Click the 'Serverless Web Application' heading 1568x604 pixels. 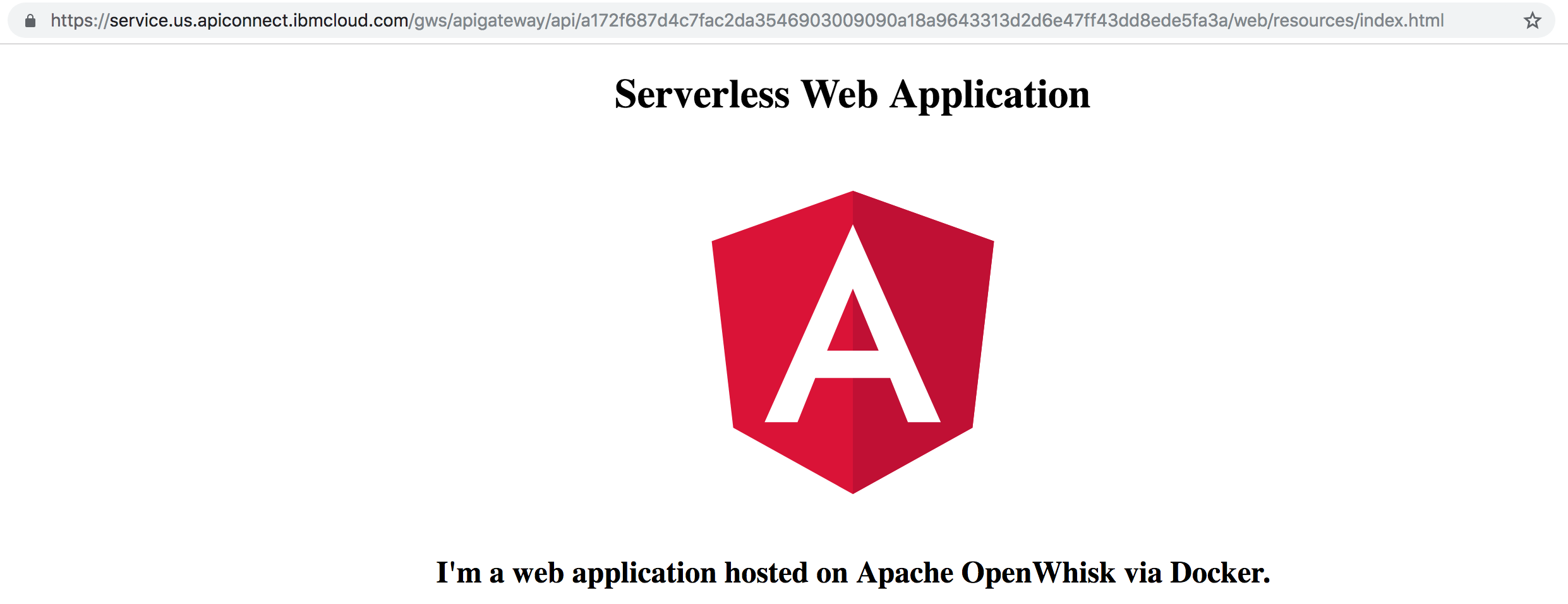point(852,95)
